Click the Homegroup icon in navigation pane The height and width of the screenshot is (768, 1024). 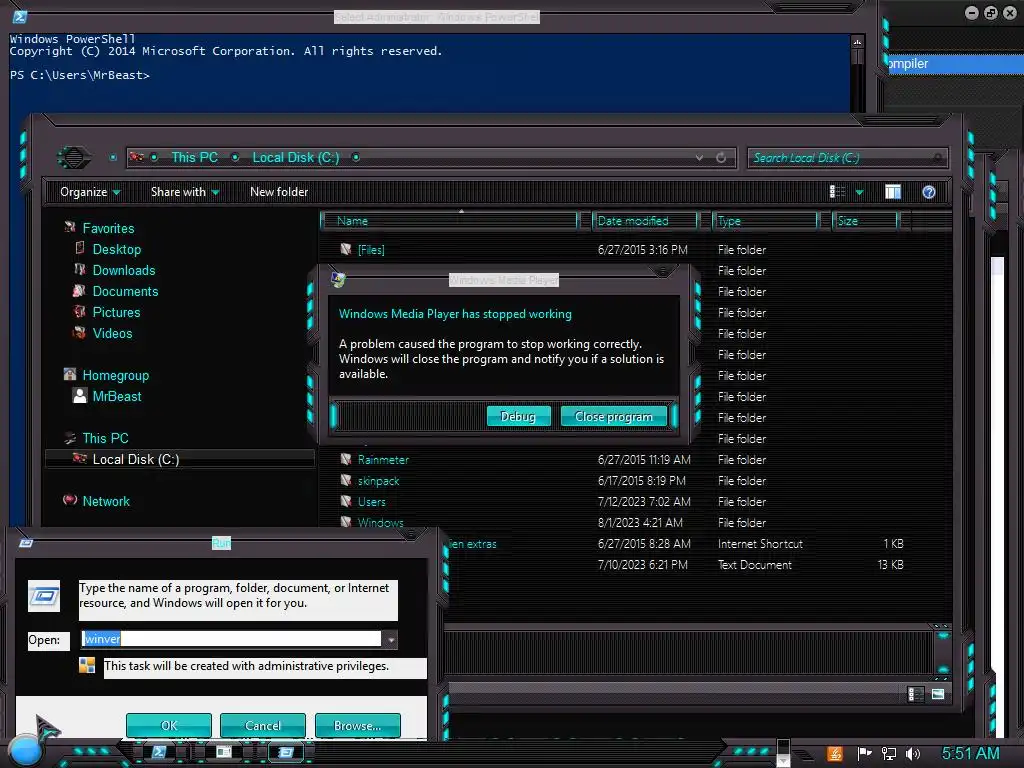click(x=70, y=374)
